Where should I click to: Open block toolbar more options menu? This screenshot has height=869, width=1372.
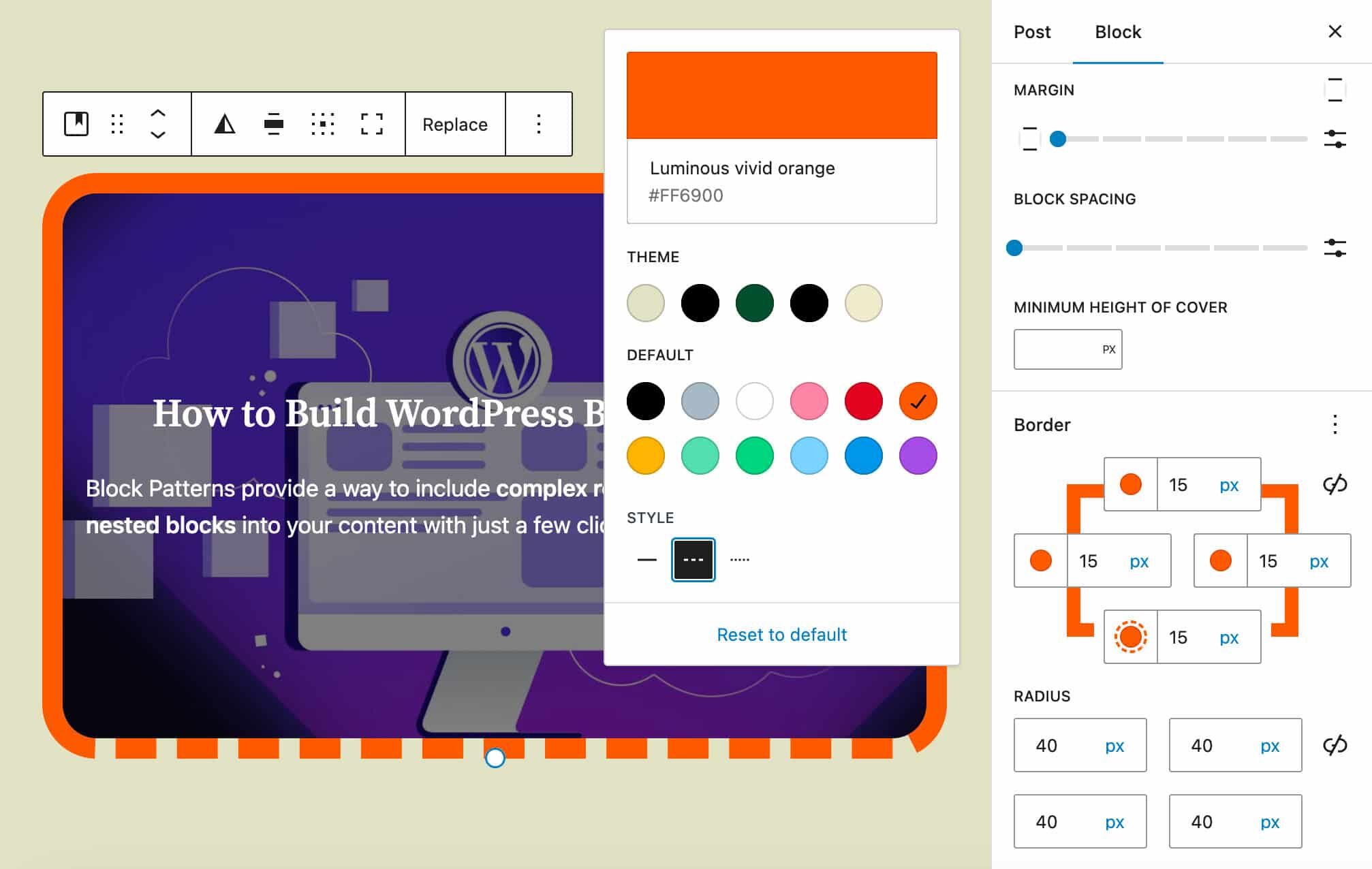pyautogui.click(x=538, y=124)
